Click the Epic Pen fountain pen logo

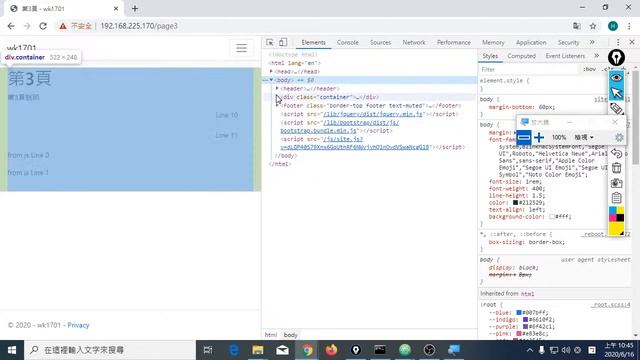click(x=616, y=58)
